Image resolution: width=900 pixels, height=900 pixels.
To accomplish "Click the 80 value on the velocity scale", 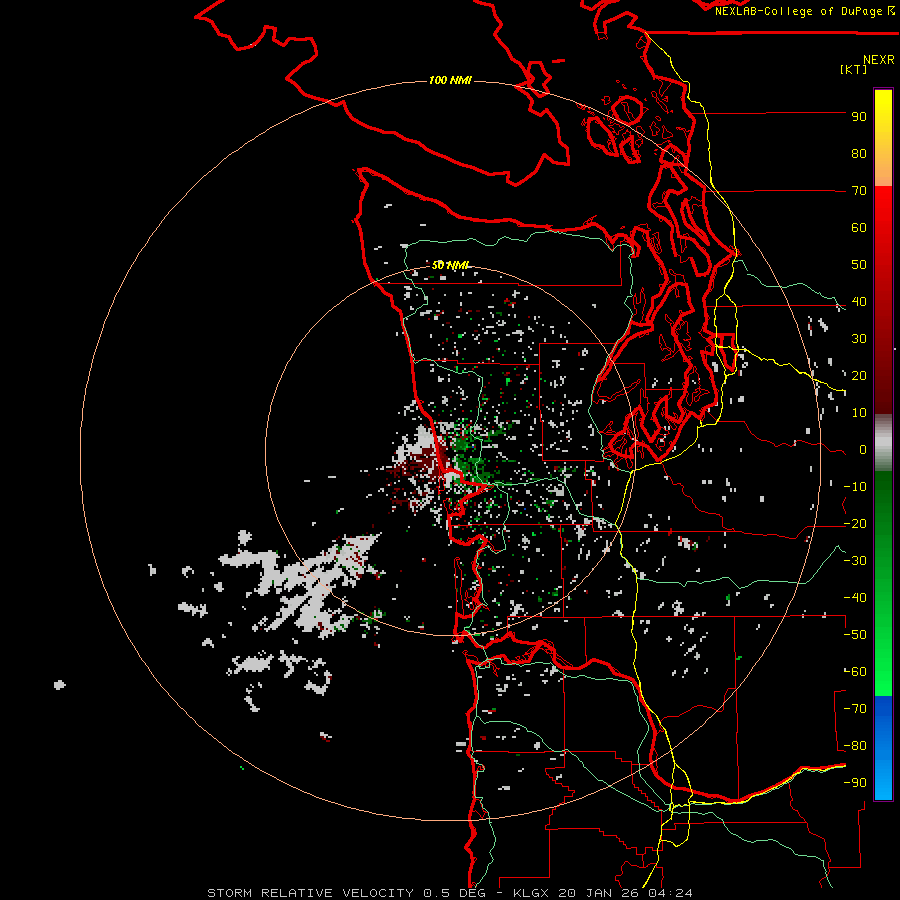I will (x=859, y=154).
